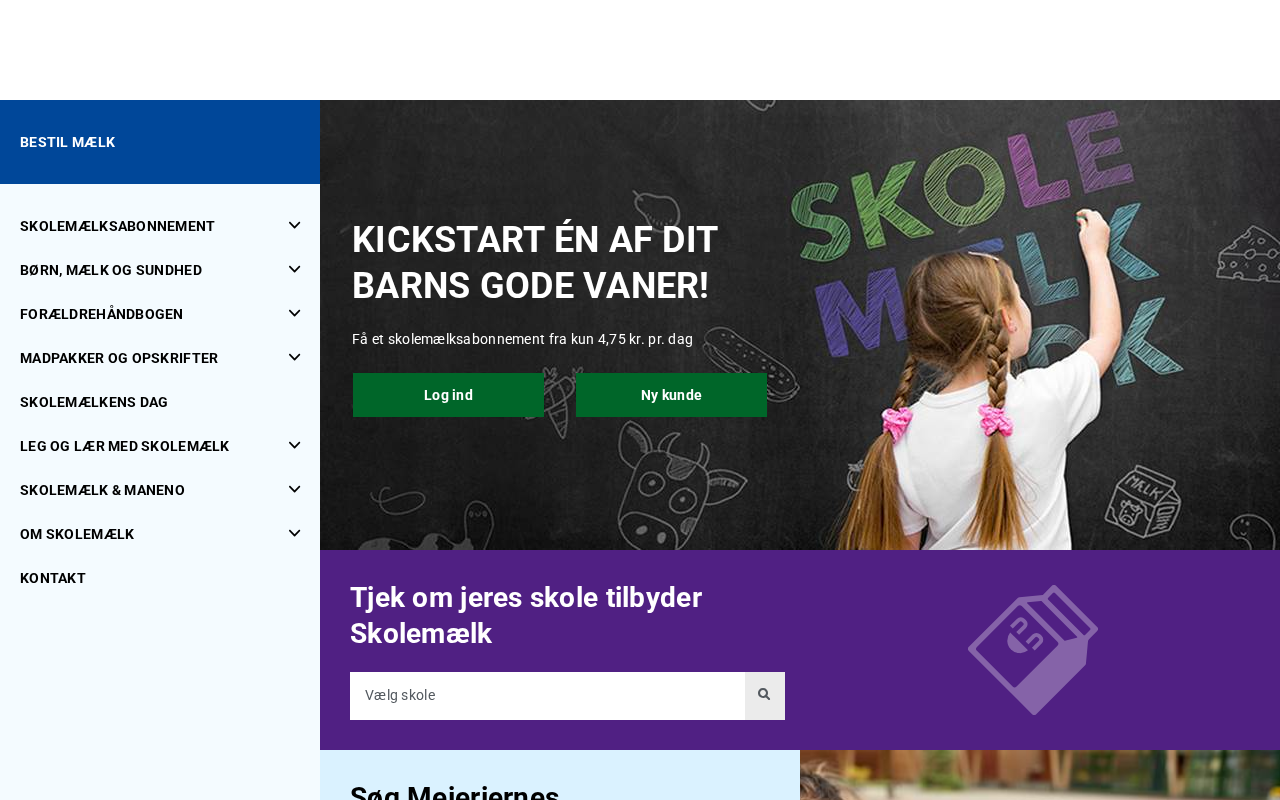
Task: Click the magnifier search icon button
Action: point(764,695)
